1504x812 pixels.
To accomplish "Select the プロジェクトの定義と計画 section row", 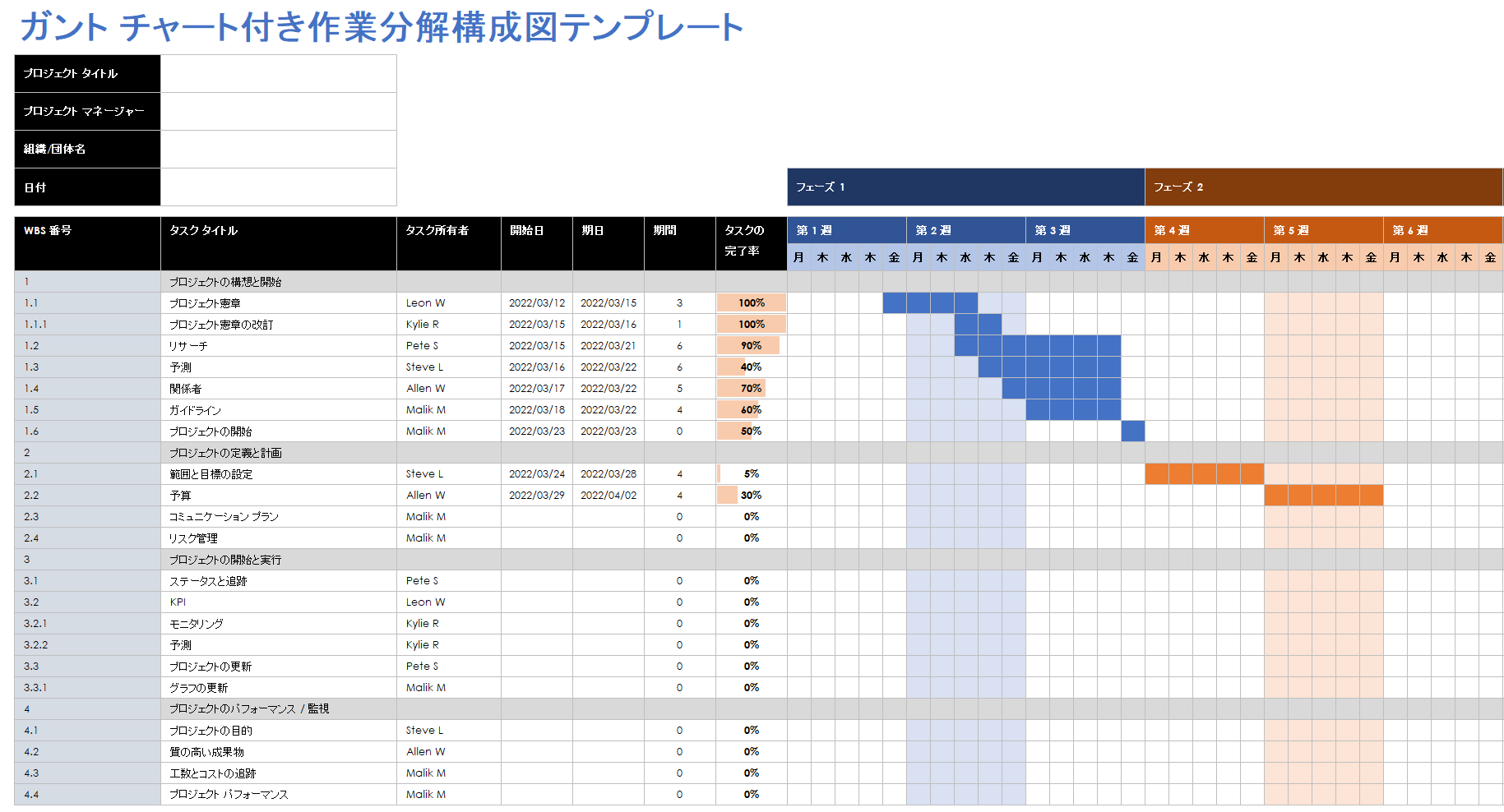I will point(758,453).
